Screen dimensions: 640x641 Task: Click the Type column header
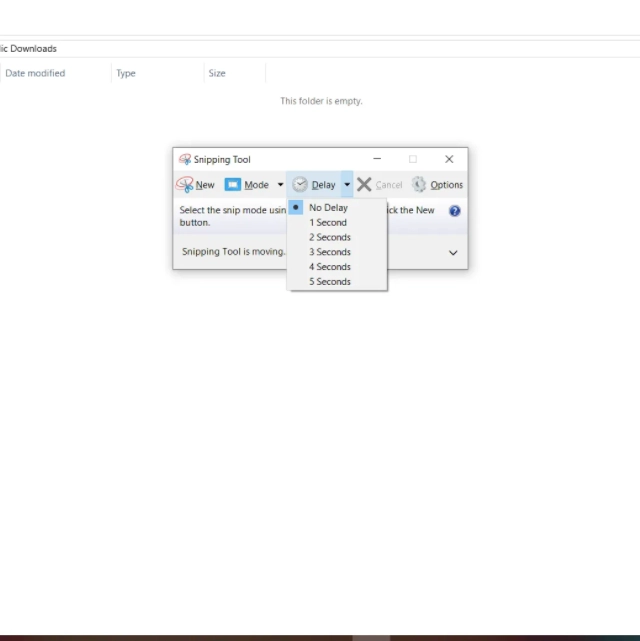tap(126, 73)
